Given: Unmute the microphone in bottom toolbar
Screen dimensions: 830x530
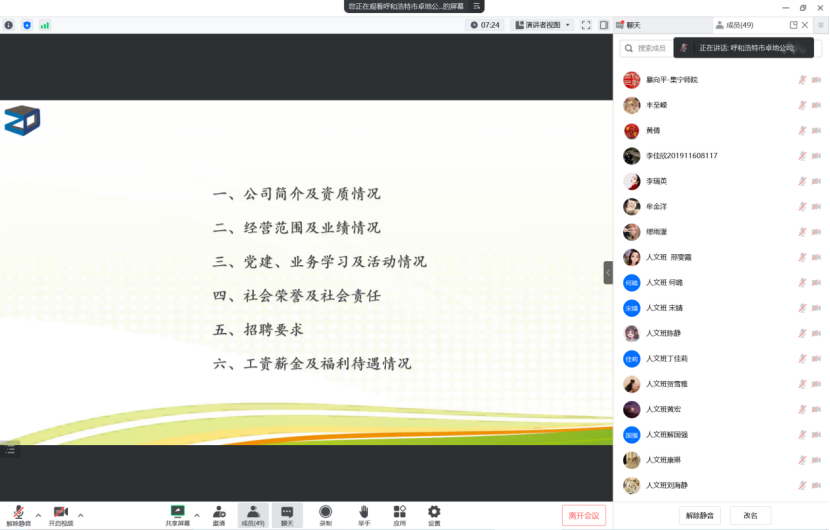Looking at the screenshot, I should click(19, 512).
